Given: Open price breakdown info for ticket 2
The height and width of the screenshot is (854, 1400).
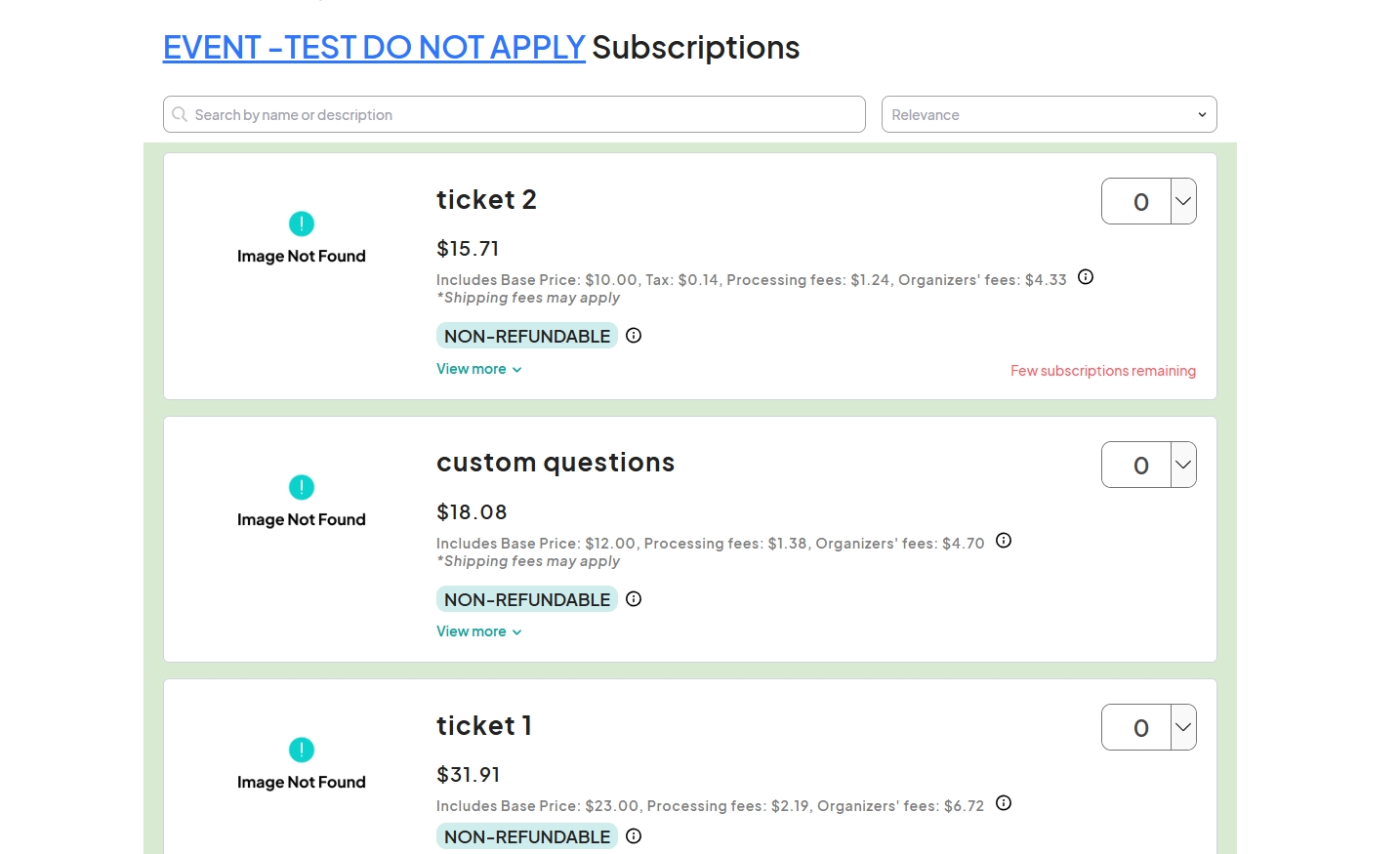Looking at the screenshot, I should click(1086, 277).
